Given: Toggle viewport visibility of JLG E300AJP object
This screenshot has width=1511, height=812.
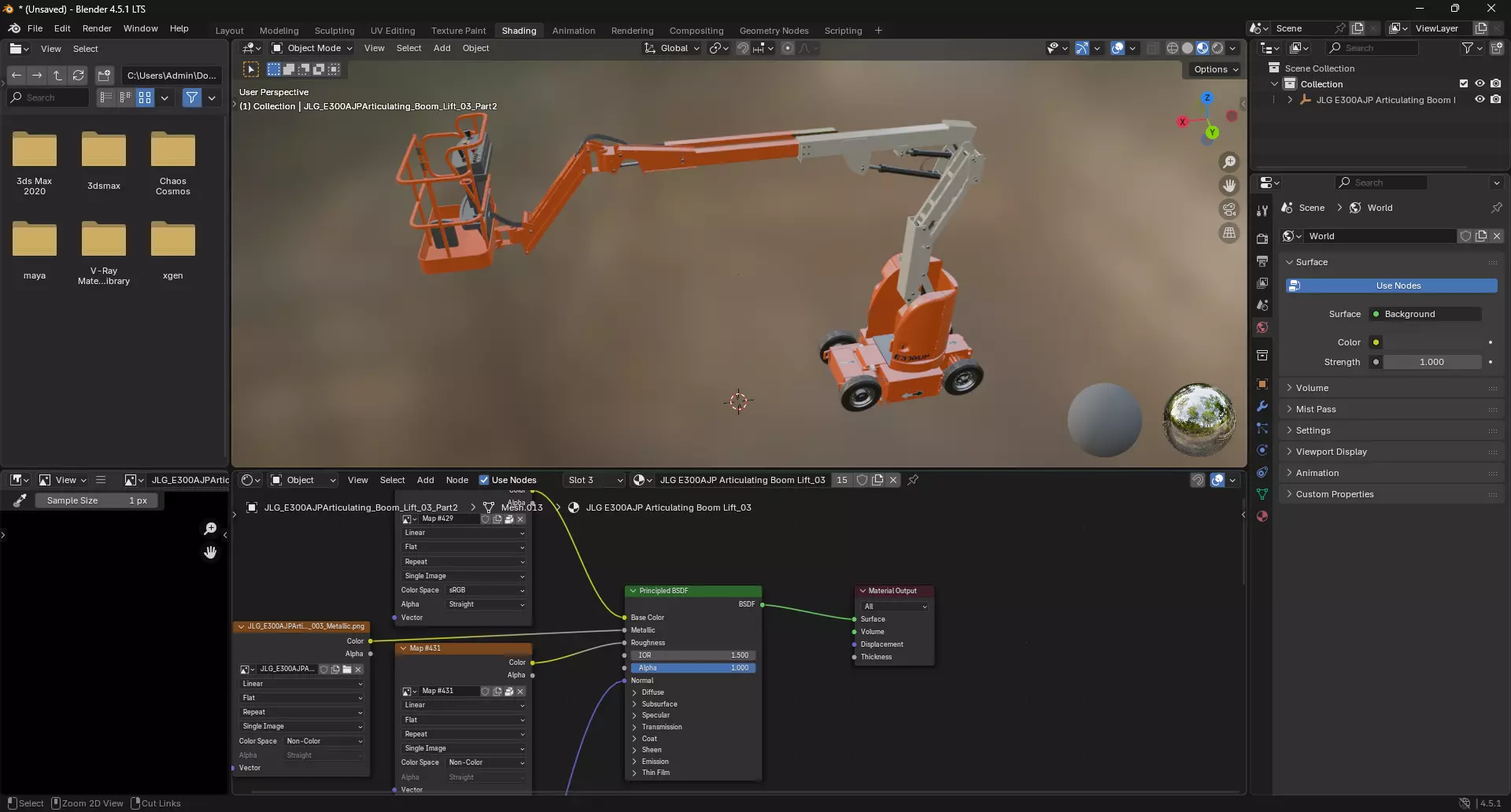Looking at the screenshot, I should click(1480, 100).
